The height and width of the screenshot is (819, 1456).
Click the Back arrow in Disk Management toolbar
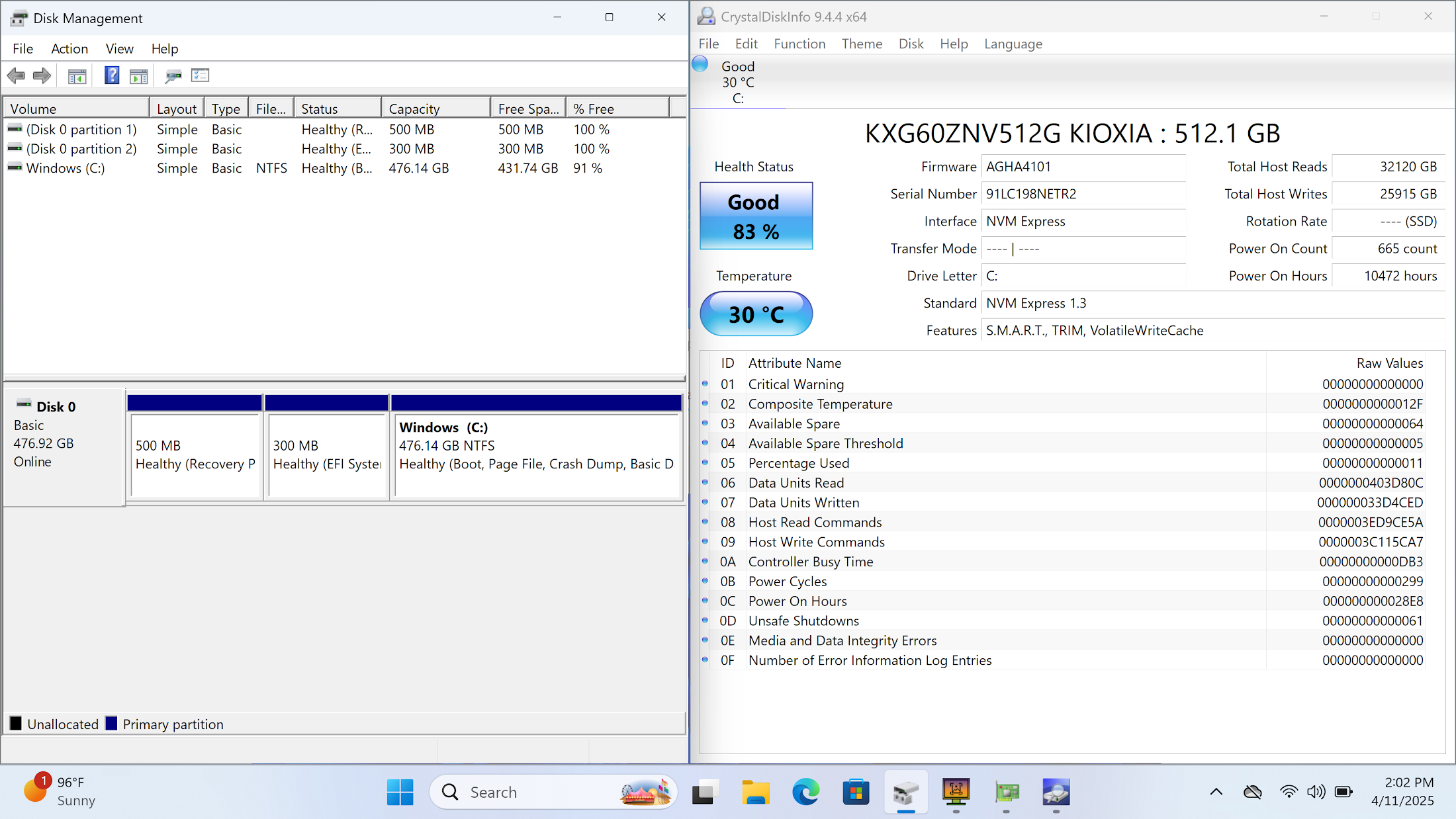17,76
